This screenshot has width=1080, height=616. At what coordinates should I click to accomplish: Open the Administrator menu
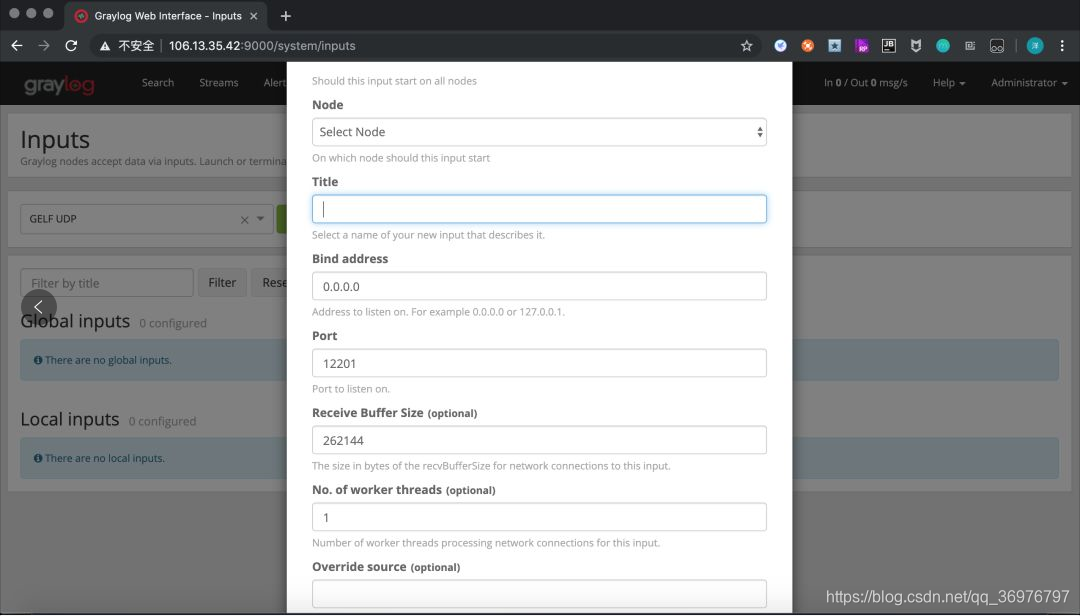(1029, 83)
